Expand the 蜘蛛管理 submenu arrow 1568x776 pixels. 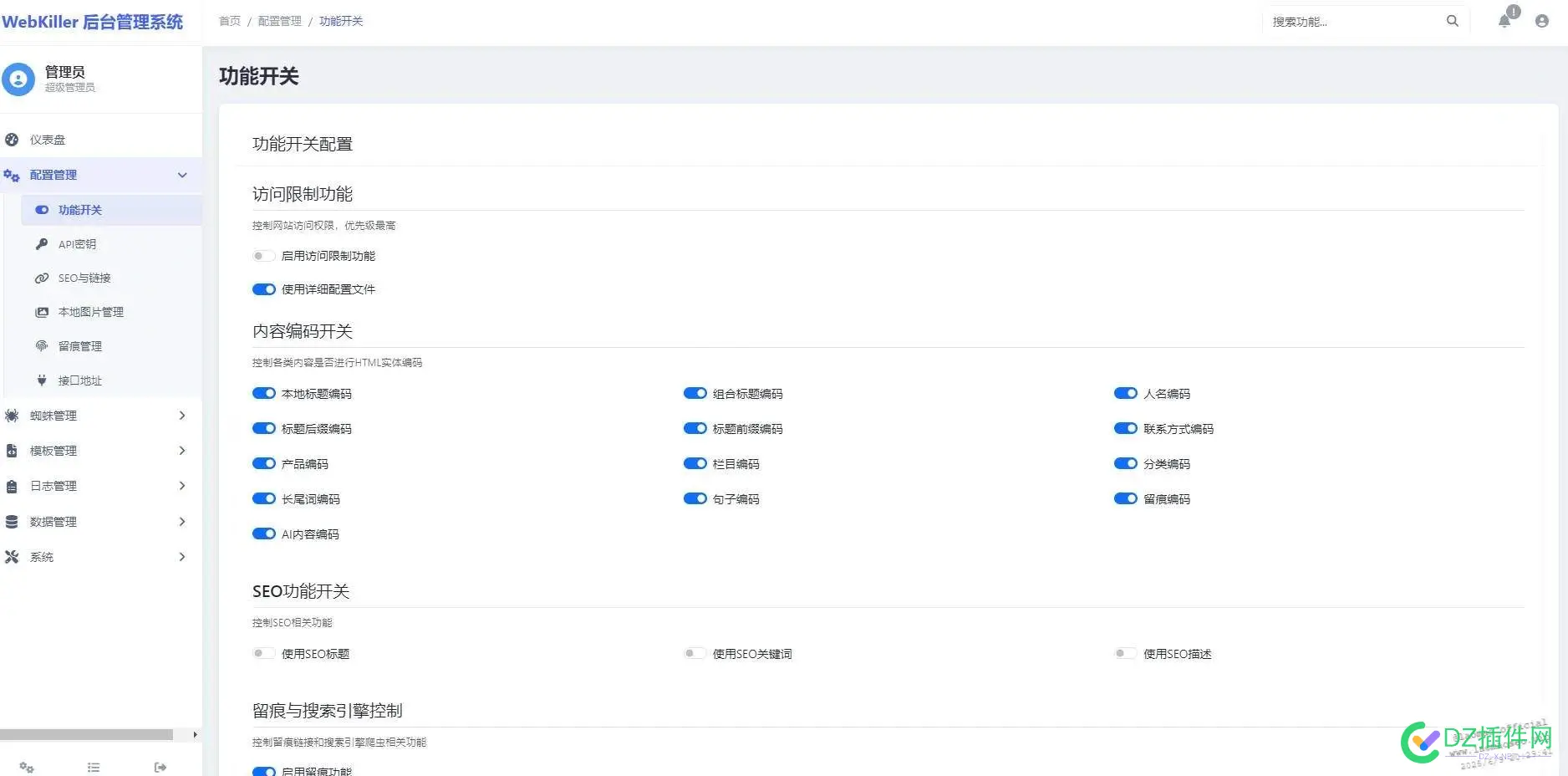coord(182,416)
